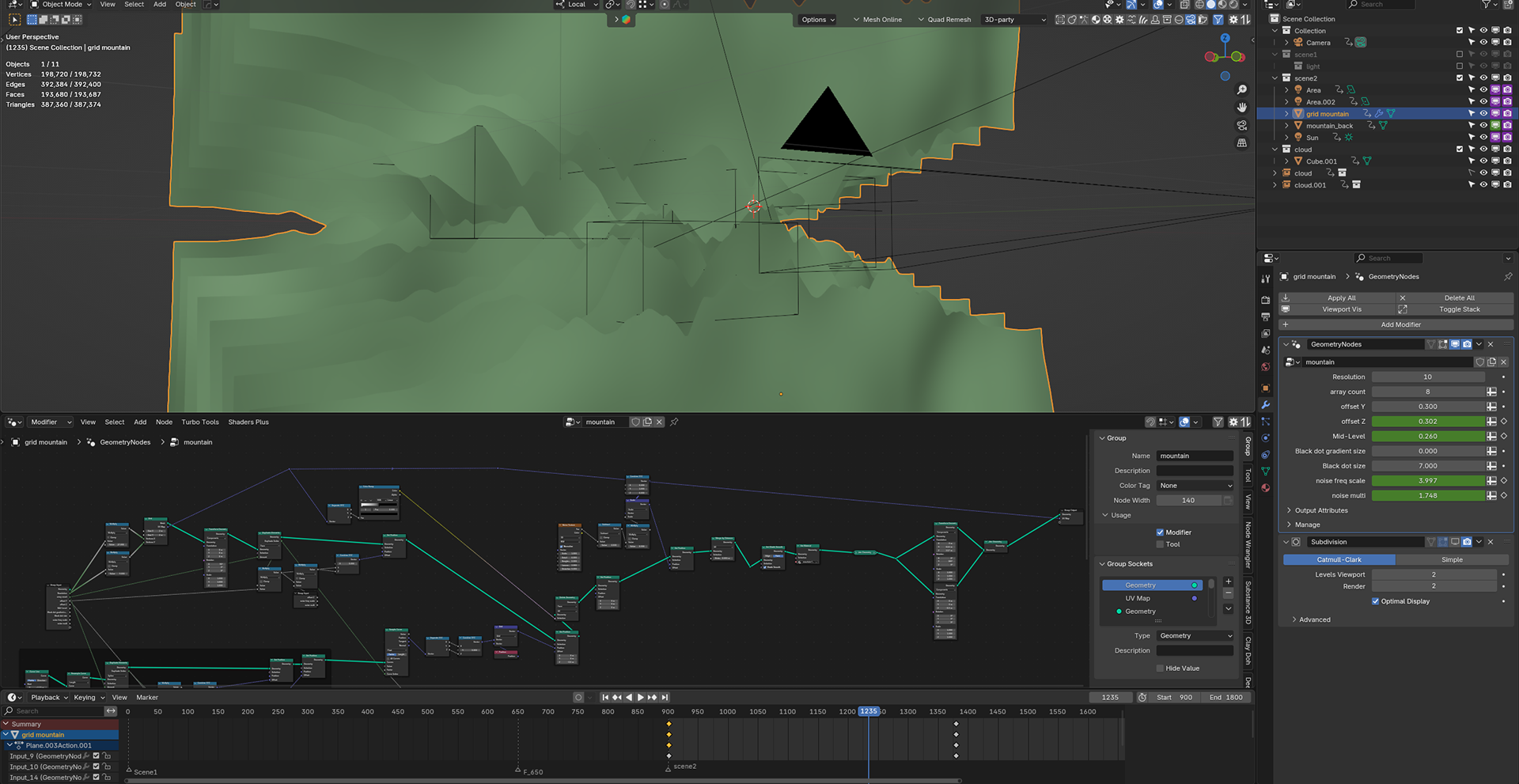Open the Output properties tab icon
This screenshot has height=784, width=1519.
pyautogui.click(x=1265, y=317)
